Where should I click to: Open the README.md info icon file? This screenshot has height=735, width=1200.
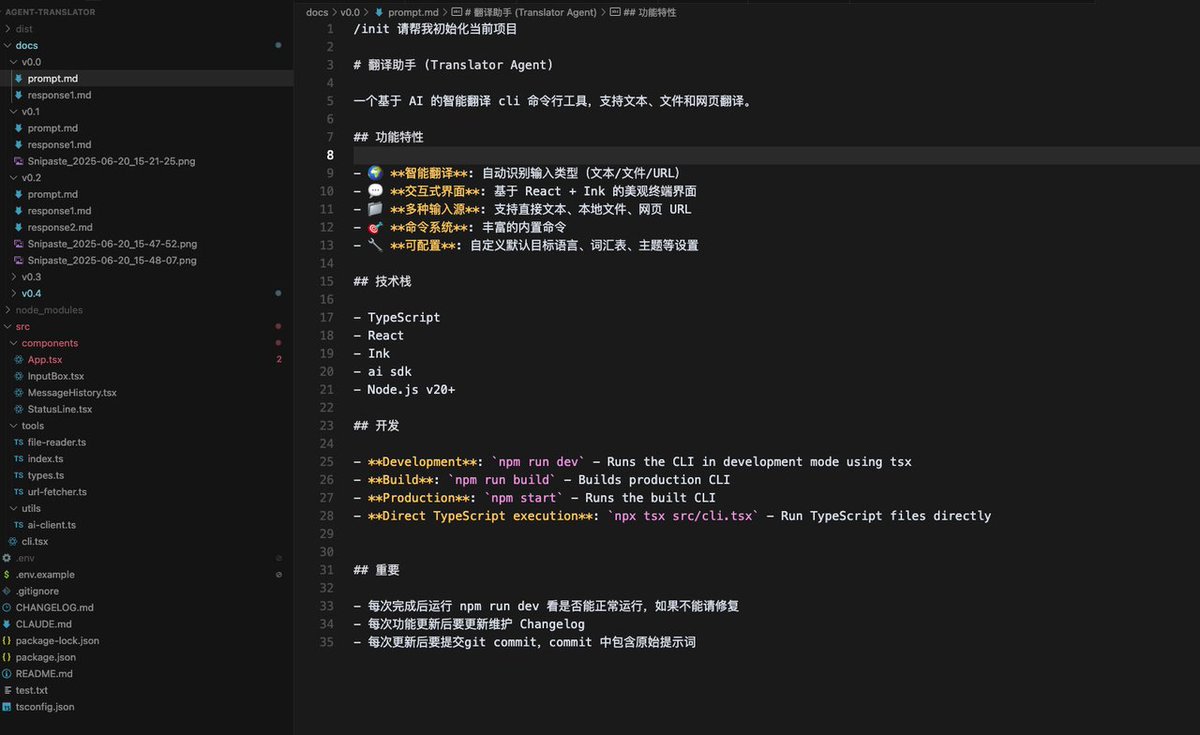pyautogui.click(x=7, y=674)
